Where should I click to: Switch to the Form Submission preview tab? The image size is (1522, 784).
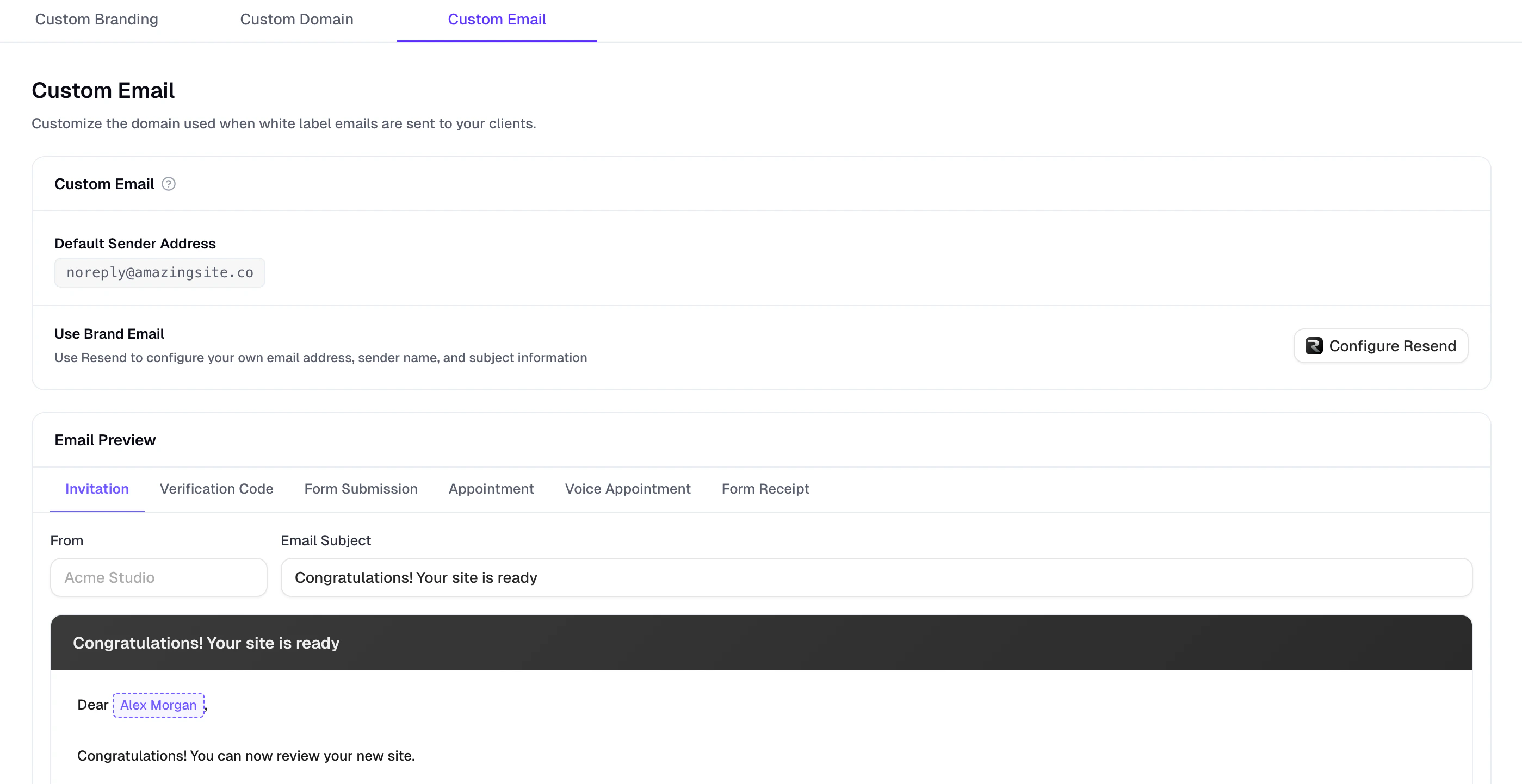[x=361, y=489]
